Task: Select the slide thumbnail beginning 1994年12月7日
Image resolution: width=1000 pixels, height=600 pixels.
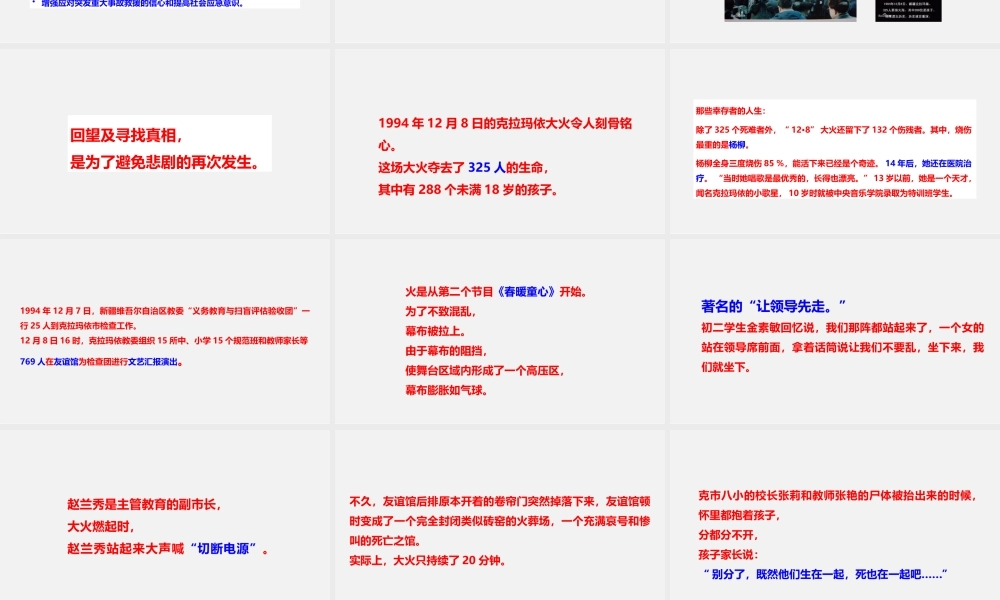Action: click(x=165, y=332)
